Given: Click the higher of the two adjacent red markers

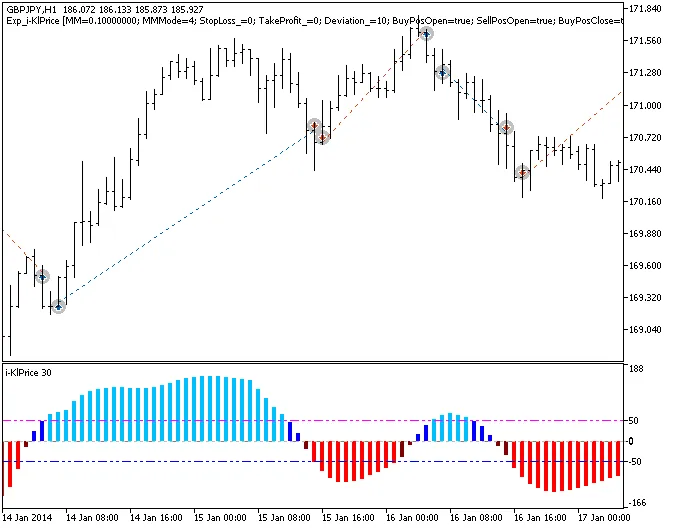Looking at the screenshot, I should (314, 126).
